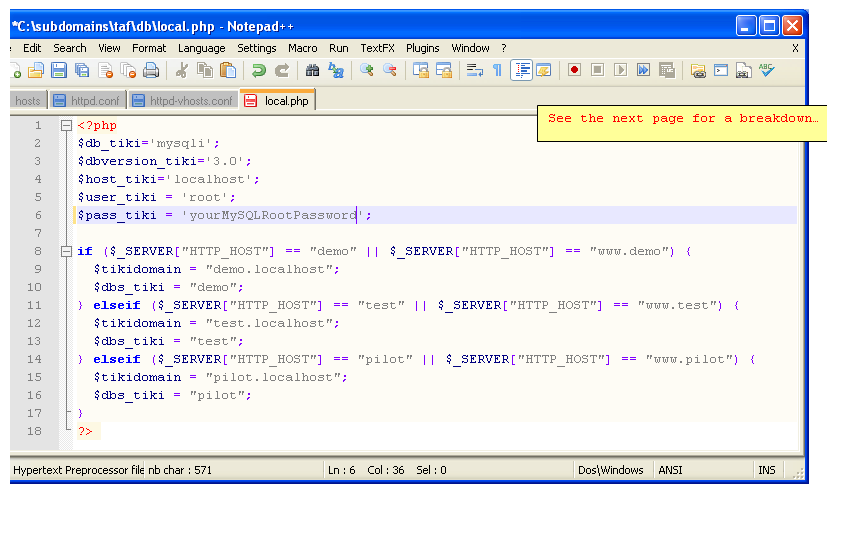Click the Save All toolbar icon

[x=82, y=70]
